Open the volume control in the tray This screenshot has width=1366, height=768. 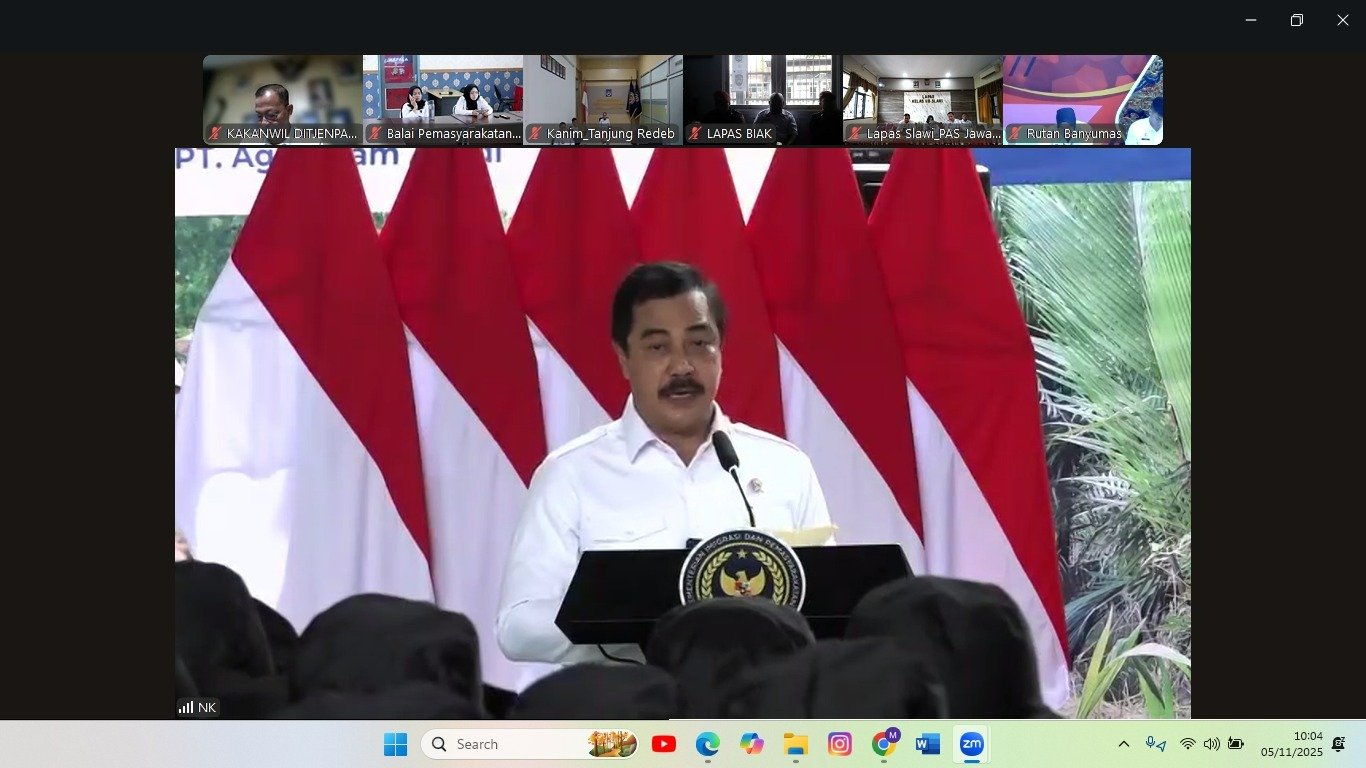pos(1211,744)
